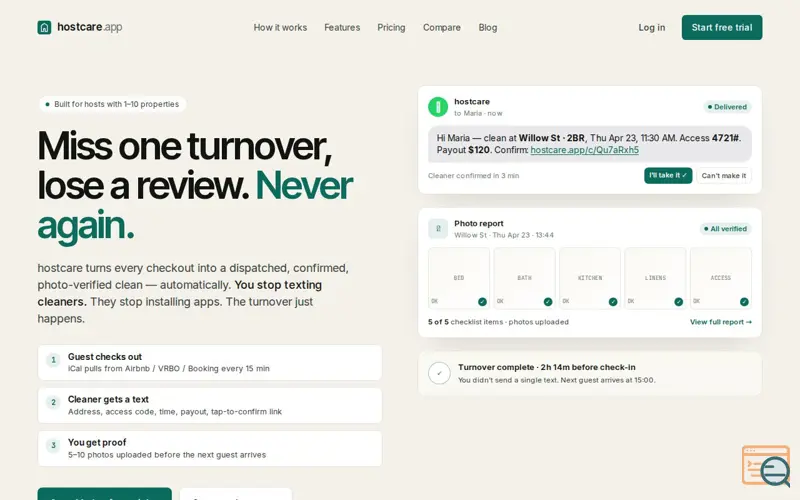This screenshot has height=500, width=800.
Task: Click the You get proof heading
Action: (97, 442)
